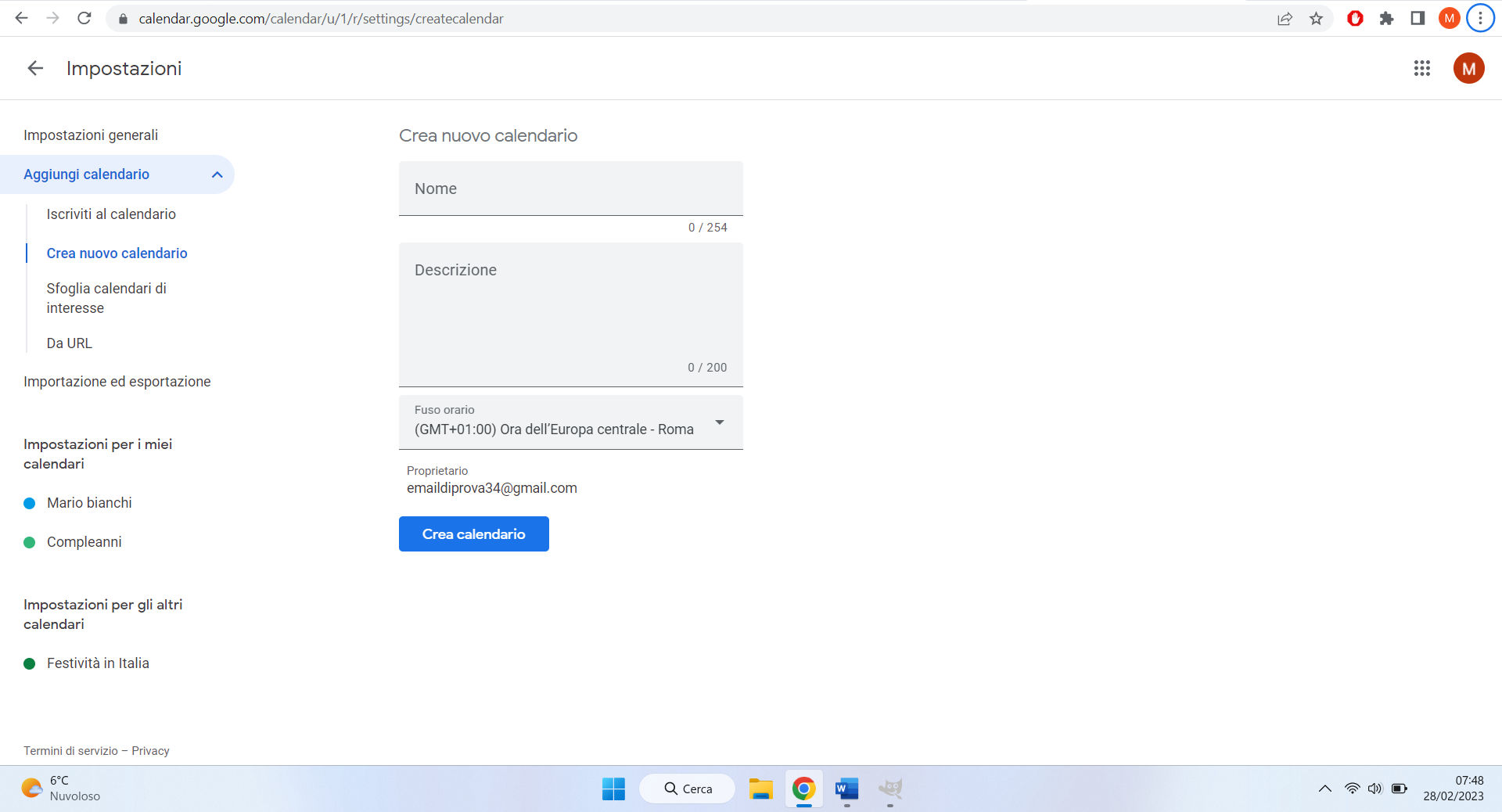Click the account avatar in the top right
This screenshot has width=1502, height=812.
1468,68
